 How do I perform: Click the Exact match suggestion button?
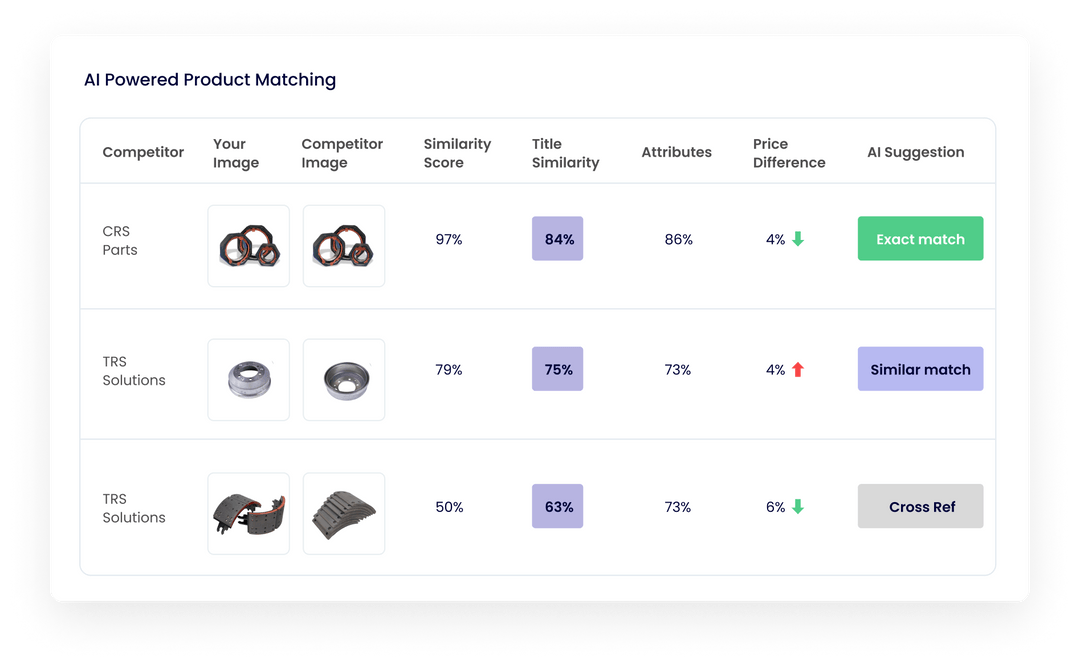920,239
